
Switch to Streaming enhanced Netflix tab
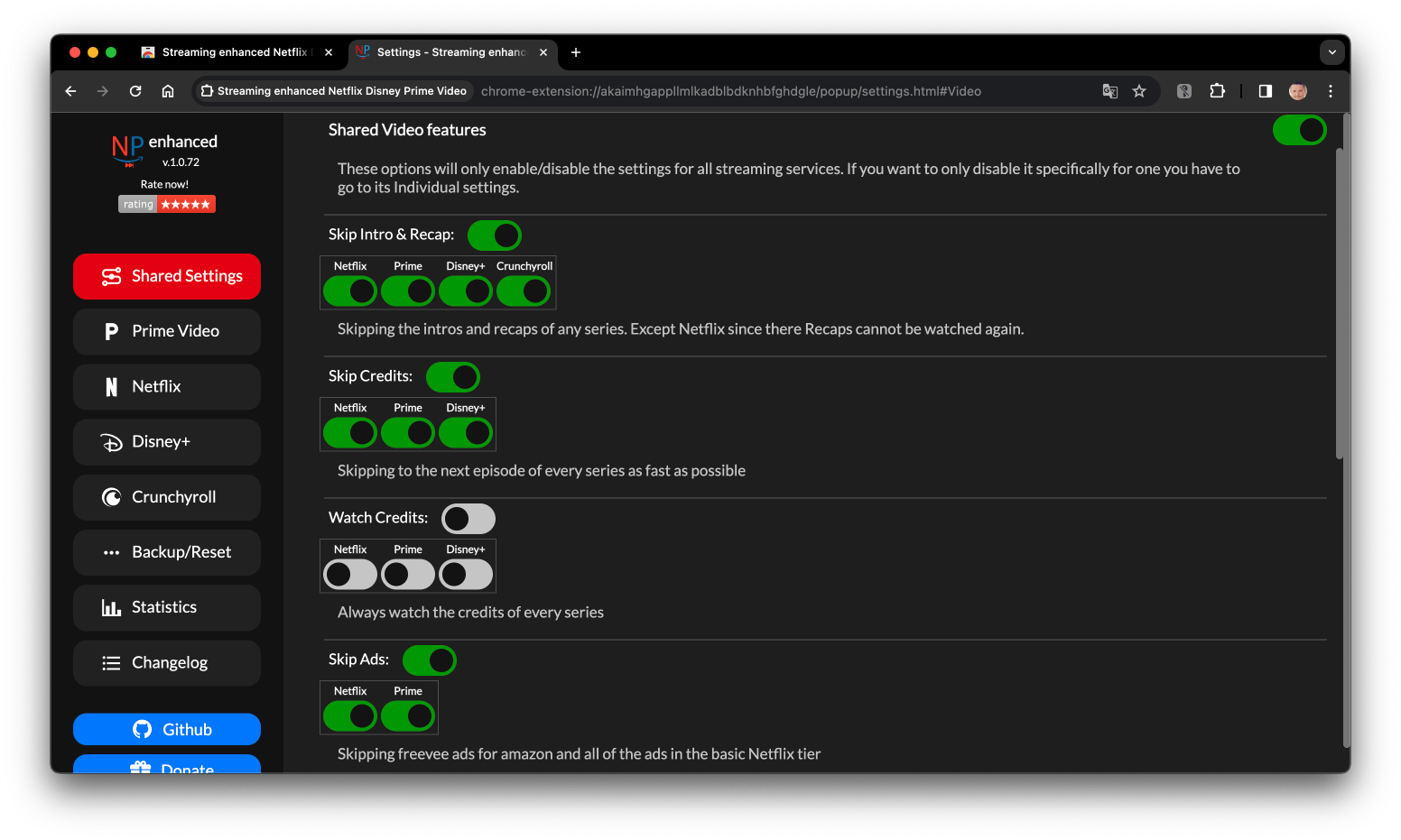237,52
